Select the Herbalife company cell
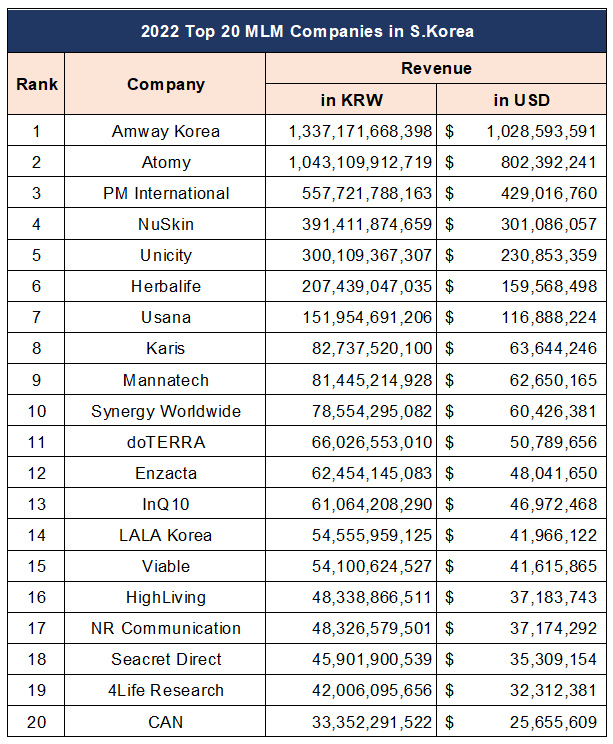Image resolution: width=613 pixels, height=744 pixels. point(166,286)
